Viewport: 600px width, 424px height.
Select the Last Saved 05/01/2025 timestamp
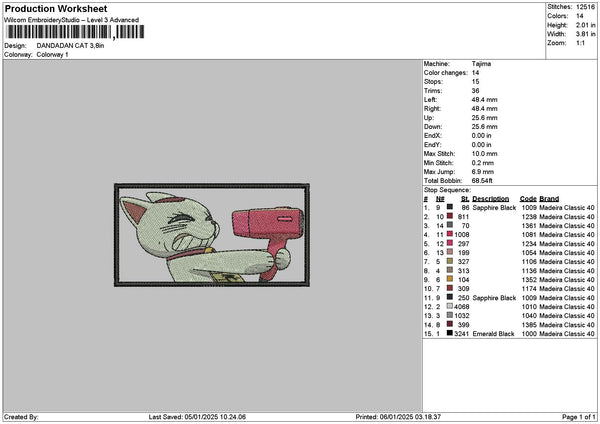tap(197, 417)
